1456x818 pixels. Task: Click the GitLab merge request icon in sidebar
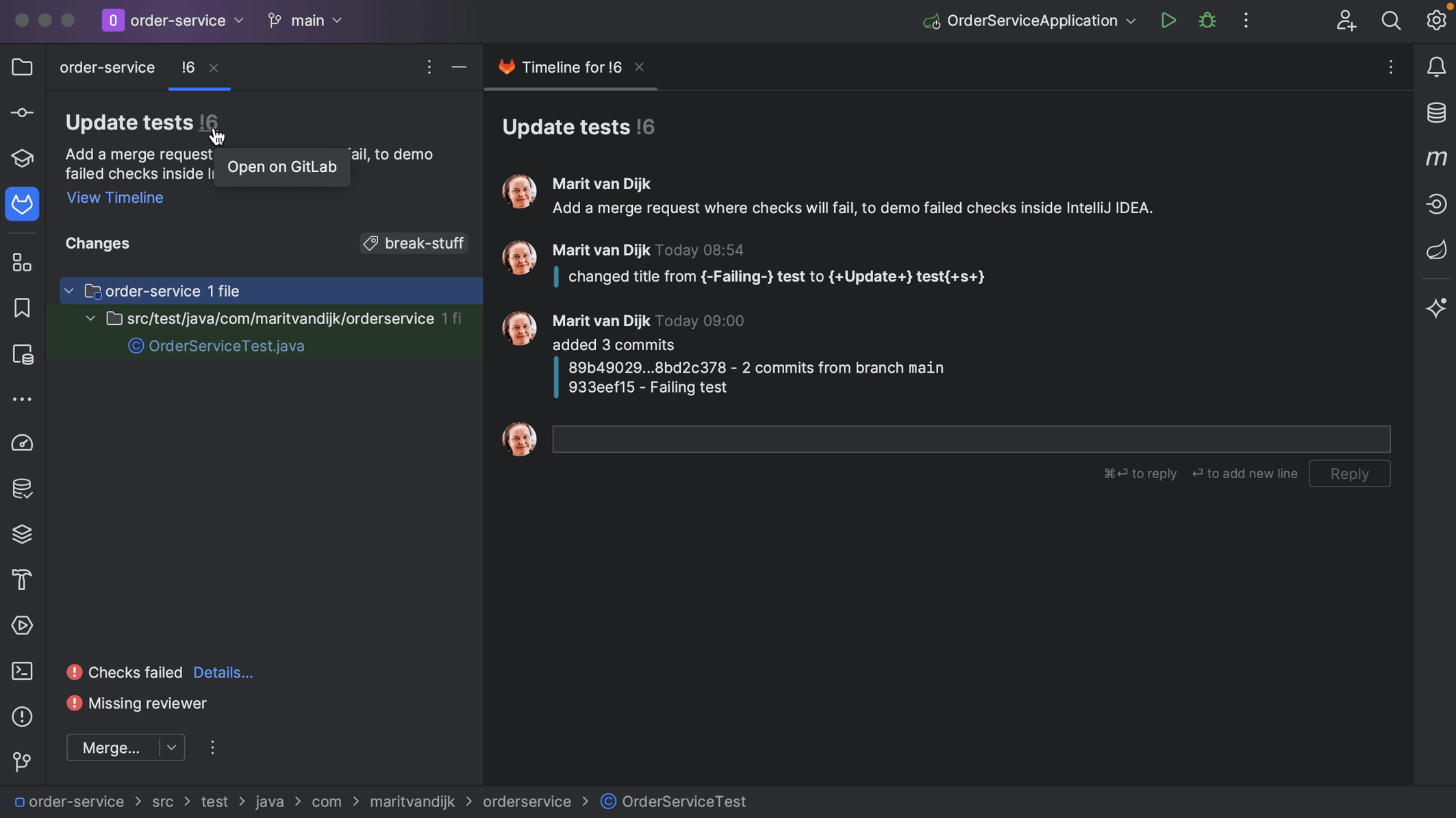(22, 205)
